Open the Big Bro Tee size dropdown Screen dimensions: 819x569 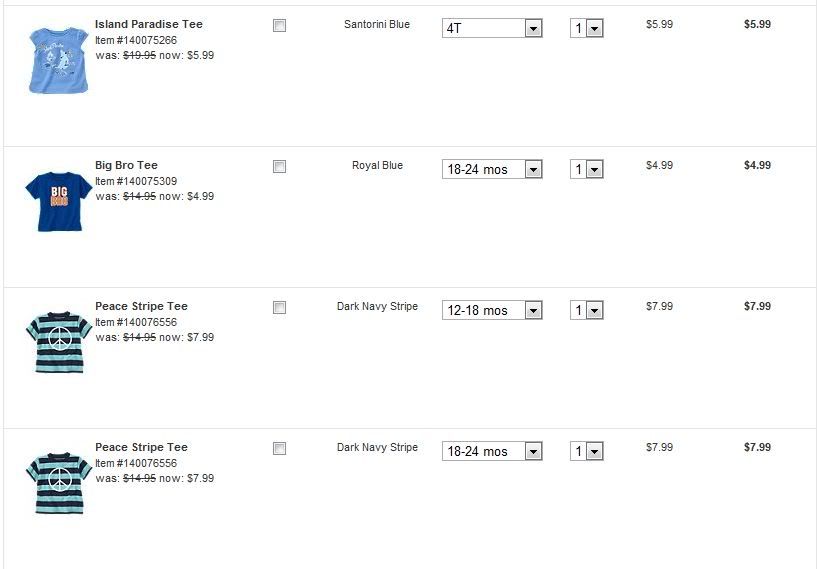point(492,170)
